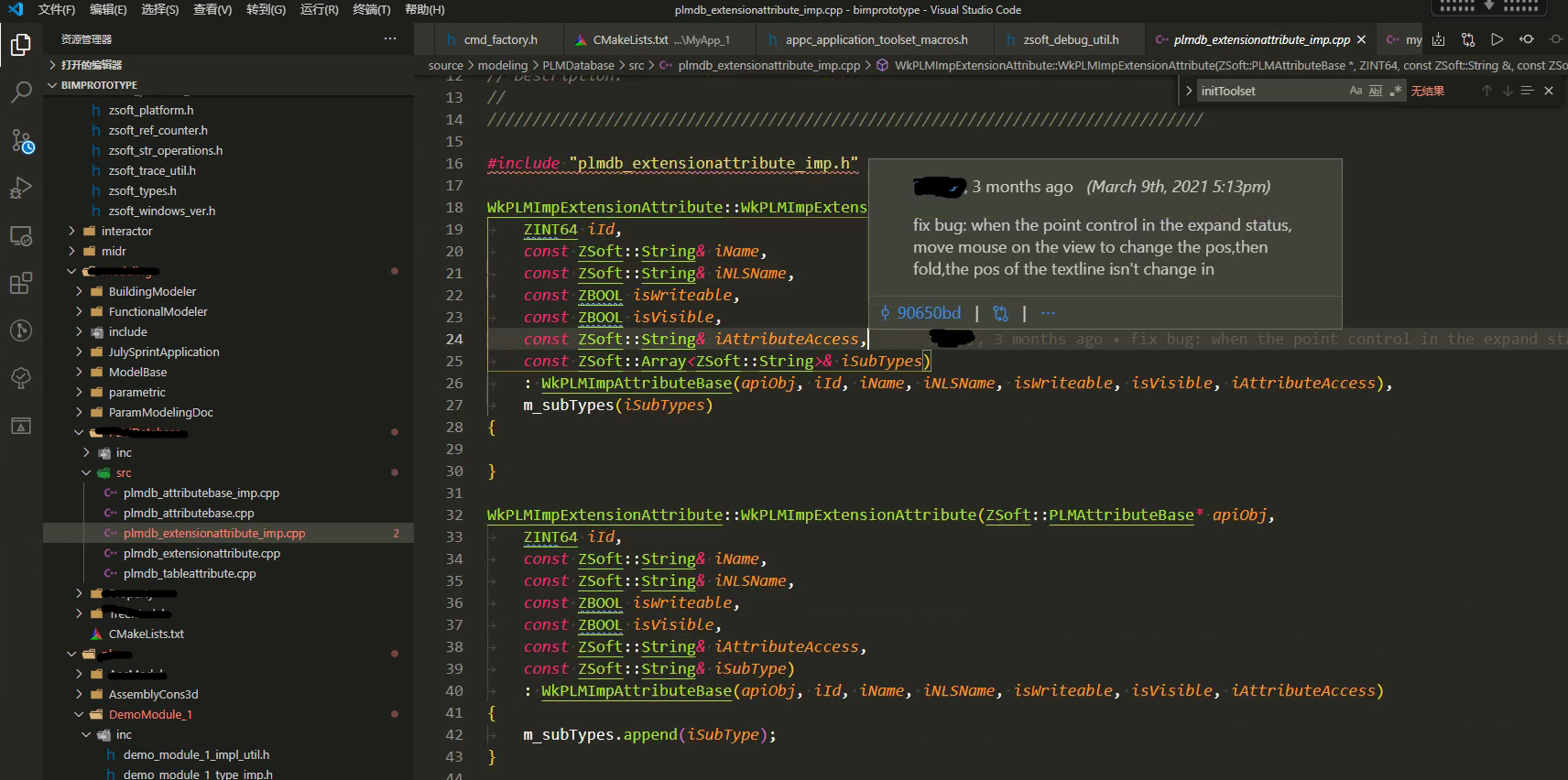This screenshot has width=1568, height=780.
Task: Open the tree icon view in the activity bar
Action: click(x=21, y=378)
